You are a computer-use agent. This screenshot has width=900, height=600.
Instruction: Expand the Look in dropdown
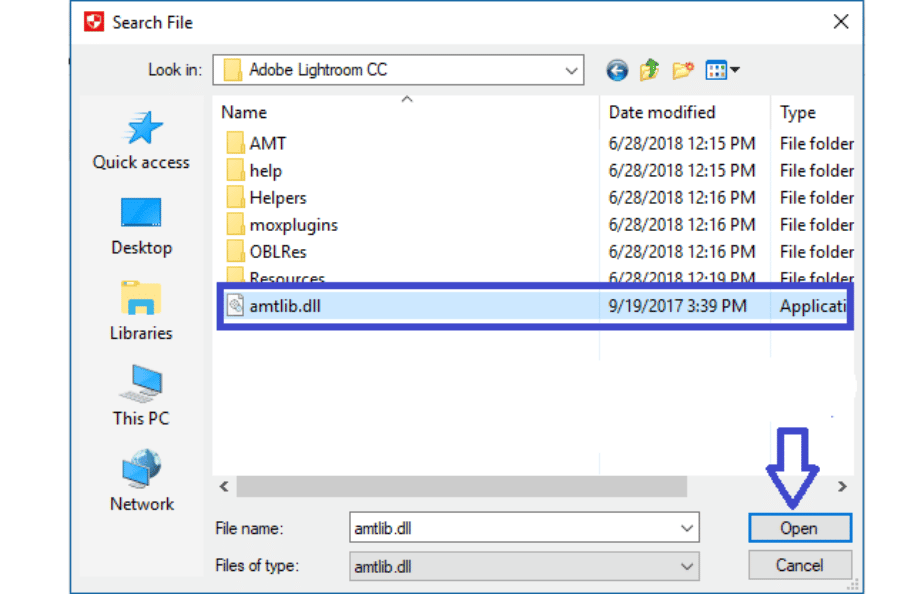pos(572,71)
